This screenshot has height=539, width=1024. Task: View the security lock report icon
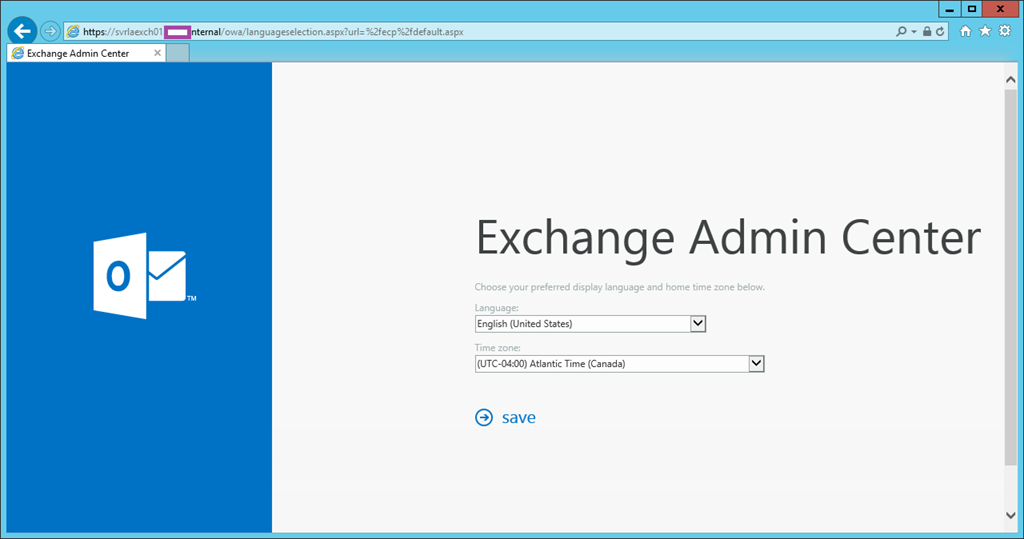pyautogui.click(x=927, y=31)
